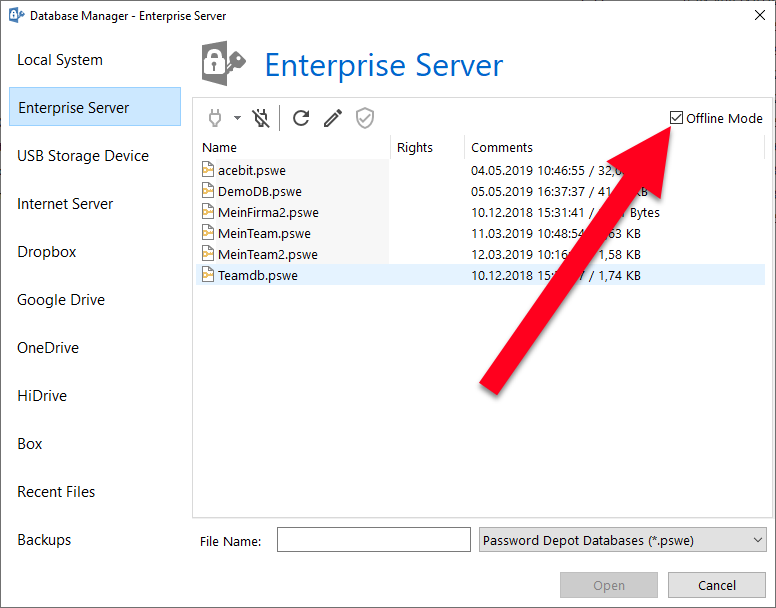The width and height of the screenshot is (776, 608).
Task: Click MeinTeam2.pswe file icon
Action: coord(208,253)
